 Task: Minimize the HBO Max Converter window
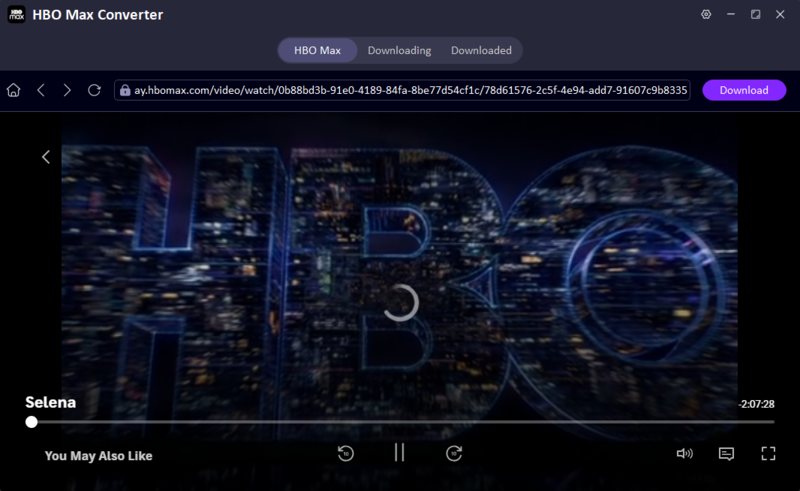pyautogui.click(x=731, y=14)
